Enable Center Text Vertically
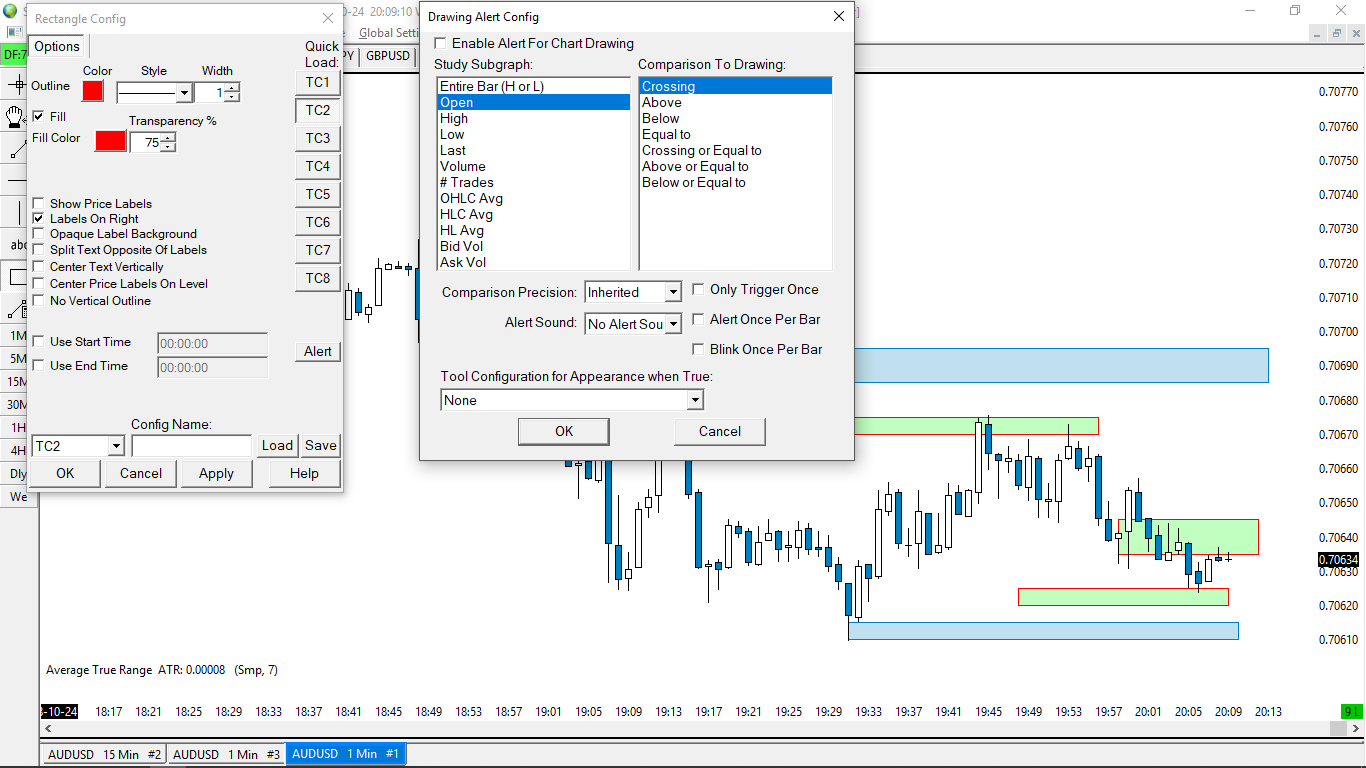The image size is (1366, 768). (39, 267)
